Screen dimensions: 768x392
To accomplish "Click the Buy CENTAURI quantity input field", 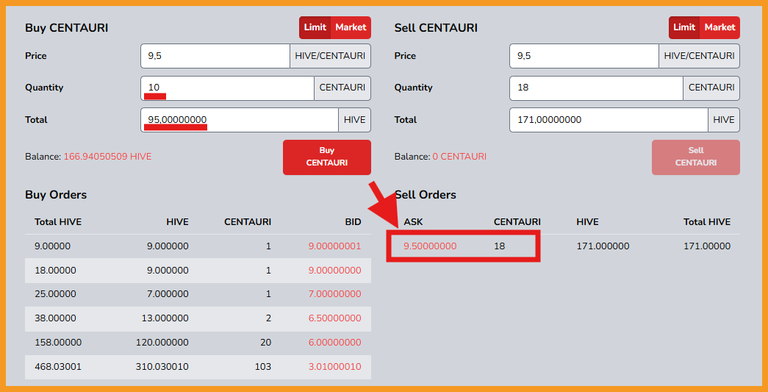I will 227,88.
